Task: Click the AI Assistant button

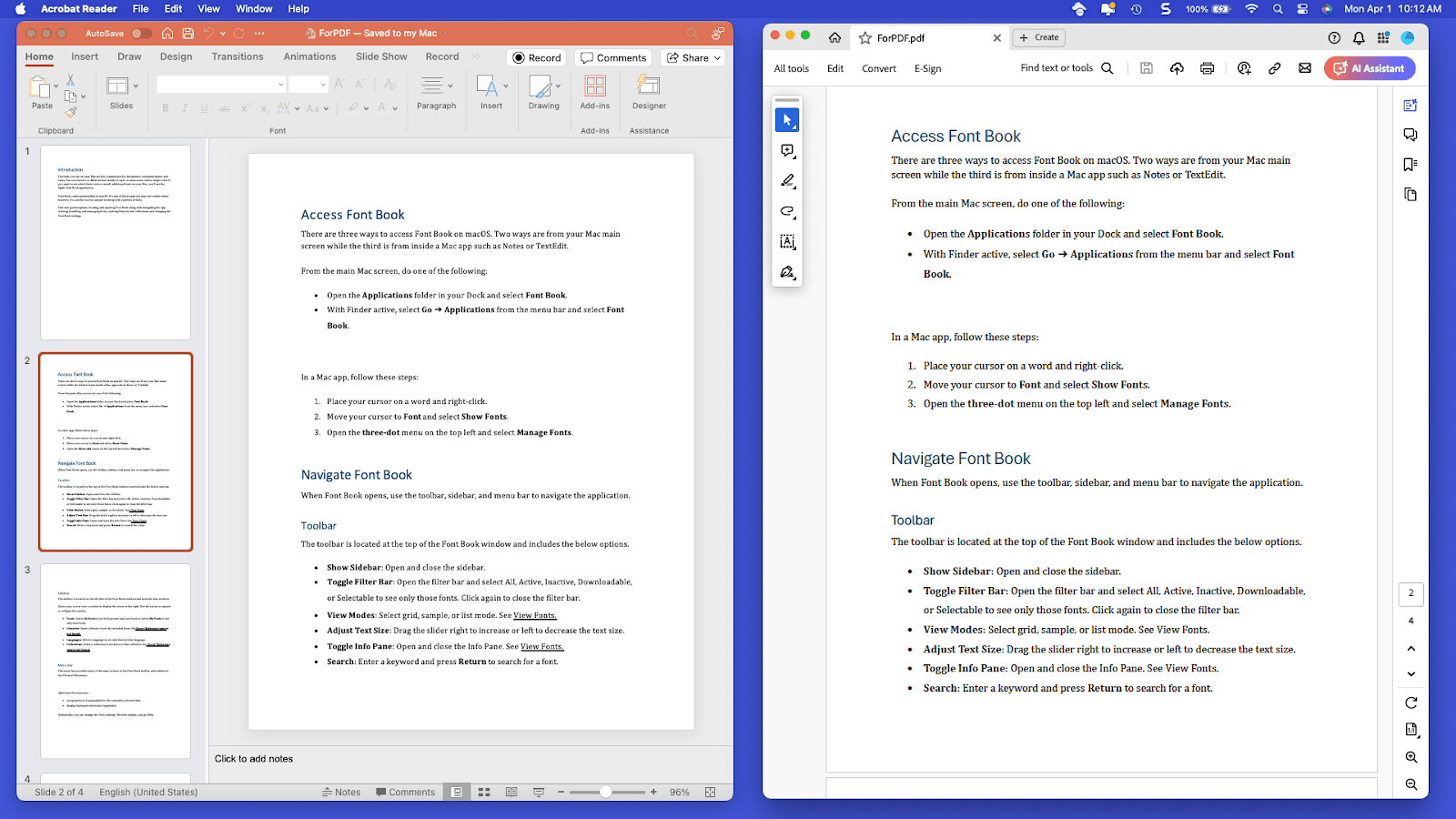Action: pyautogui.click(x=1370, y=68)
